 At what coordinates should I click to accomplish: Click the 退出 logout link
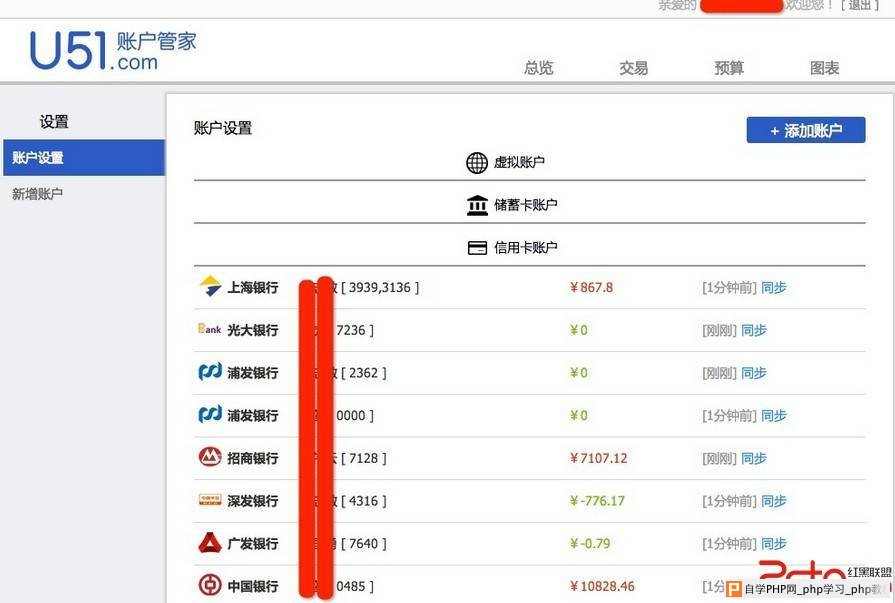[x=860, y=5]
